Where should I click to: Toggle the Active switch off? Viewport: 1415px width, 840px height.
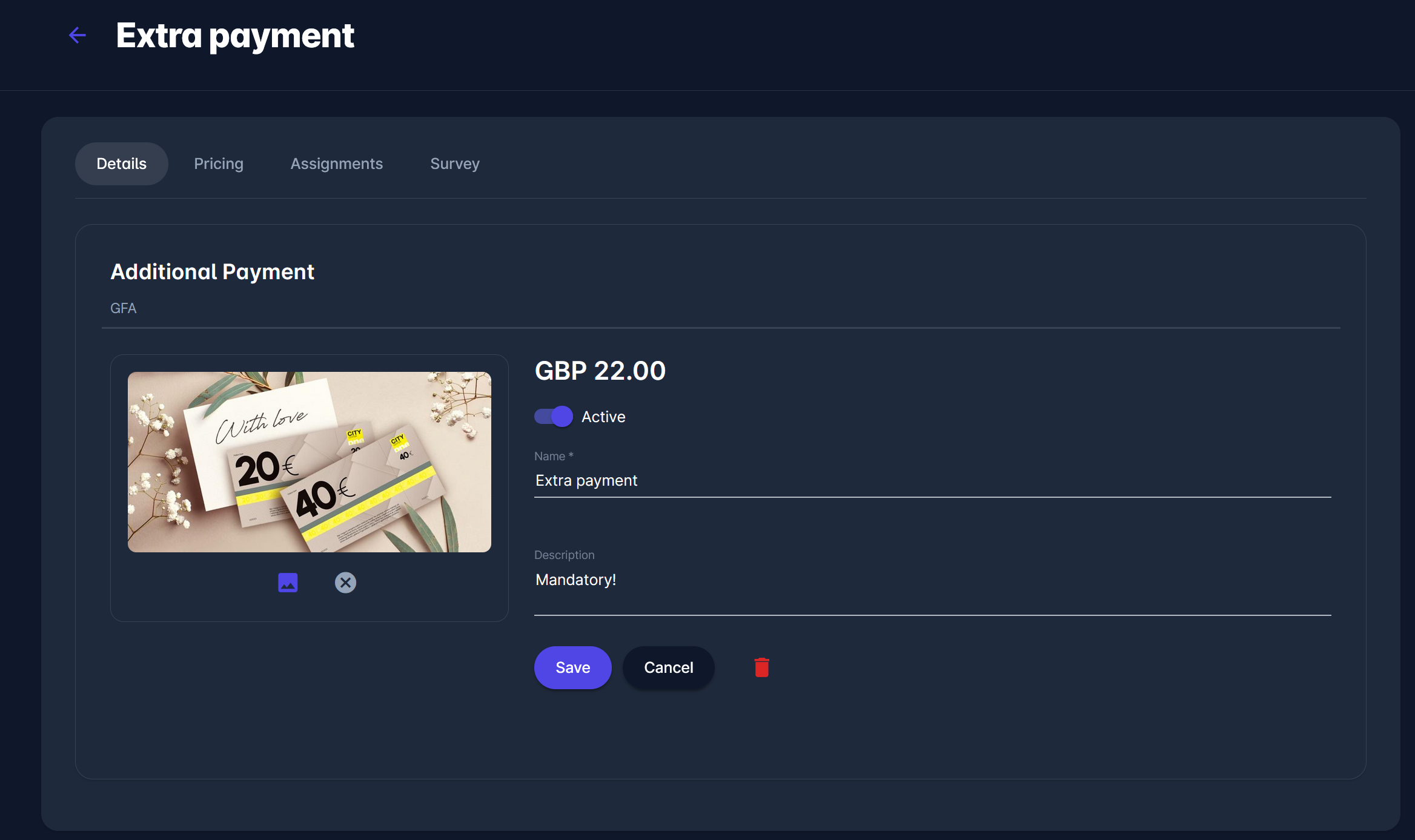(x=554, y=417)
